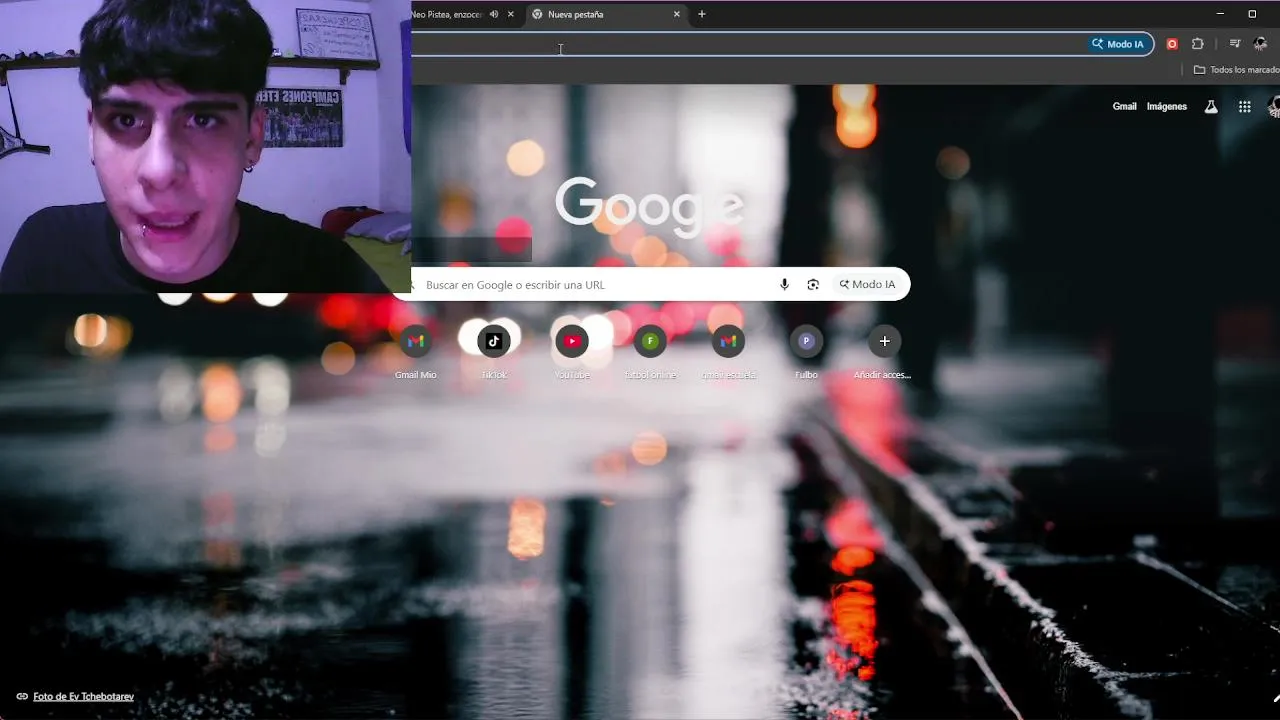Open the gmail escuela shortcut
Viewport: 1280px width, 720px height.
(x=728, y=341)
